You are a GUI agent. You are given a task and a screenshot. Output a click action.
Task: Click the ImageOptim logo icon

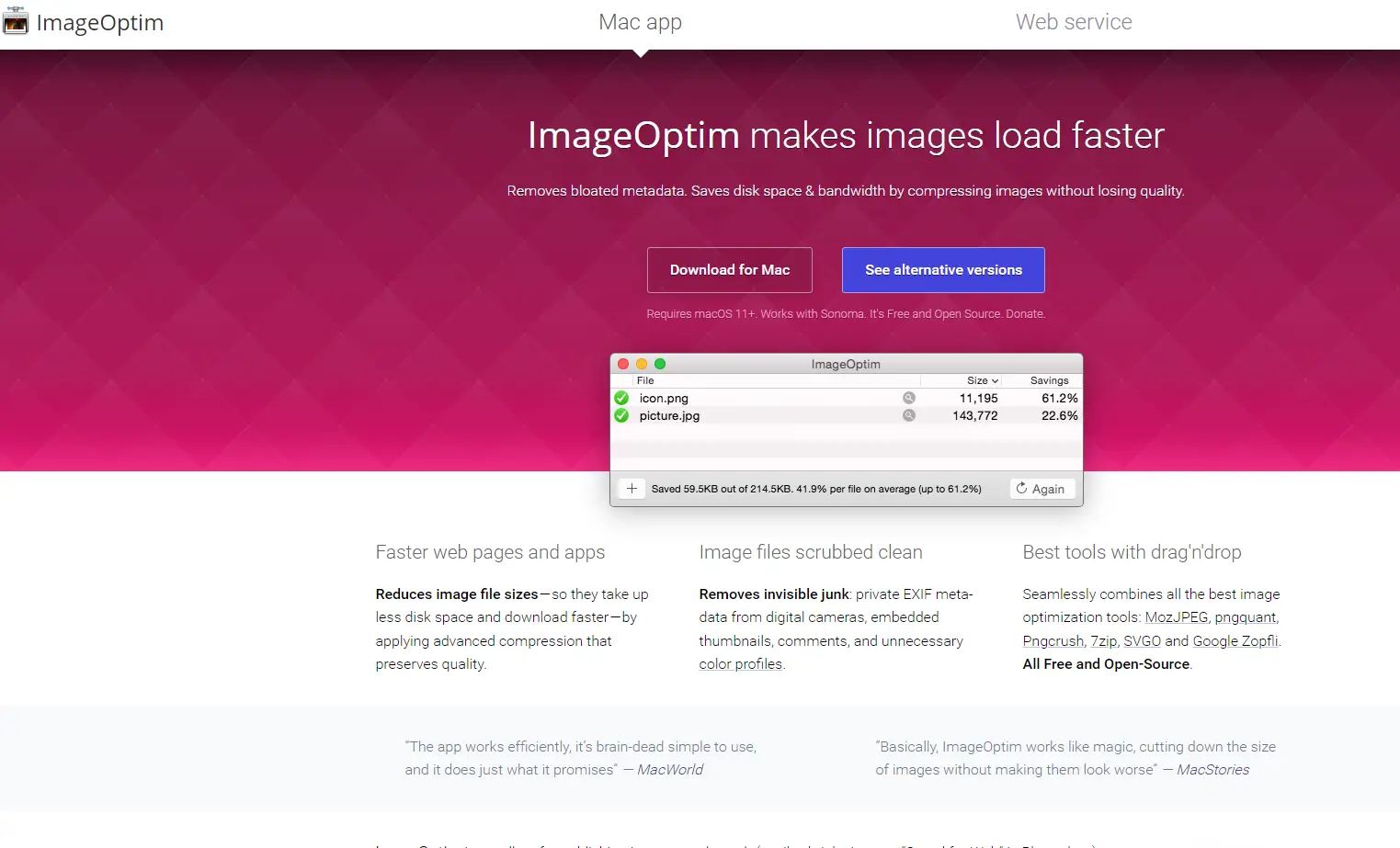click(15, 21)
